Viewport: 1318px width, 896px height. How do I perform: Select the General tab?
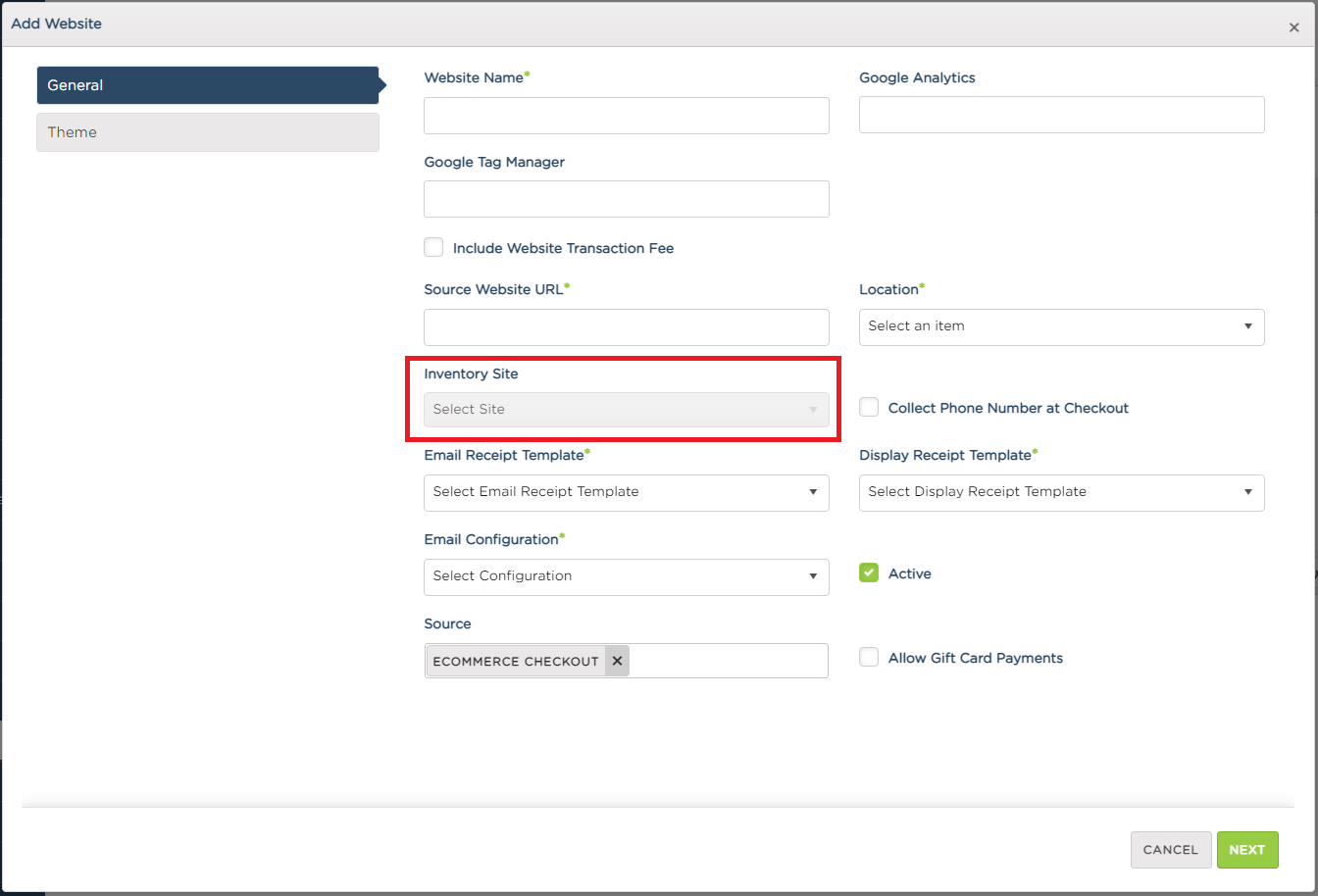click(208, 84)
